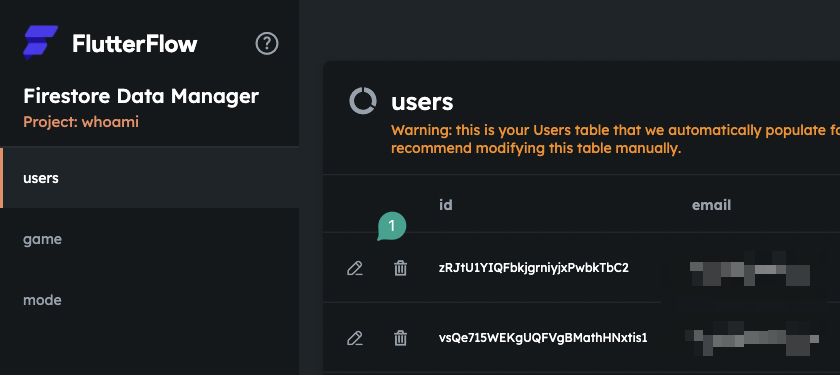The width and height of the screenshot is (840, 375).
Task: Delete the zRJtU1YIQFbkjgrniyjxPwbkTbC2 user row
Action: pos(400,268)
